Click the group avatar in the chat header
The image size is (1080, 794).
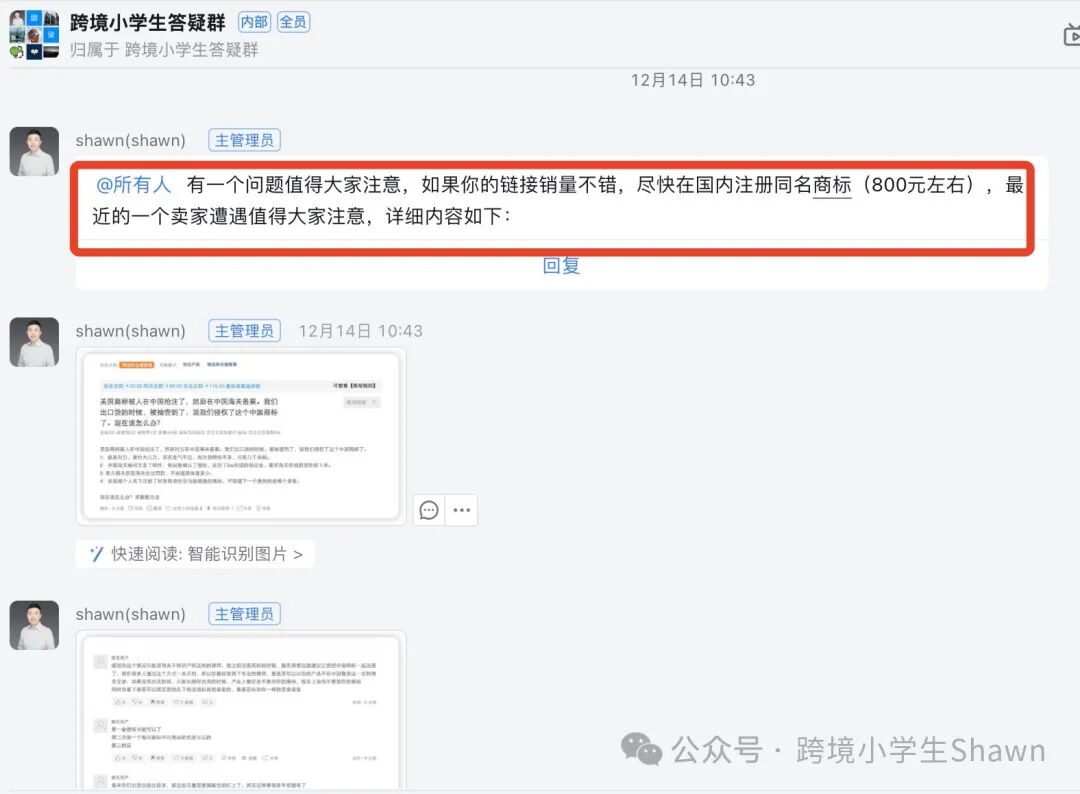tap(34, 30)
